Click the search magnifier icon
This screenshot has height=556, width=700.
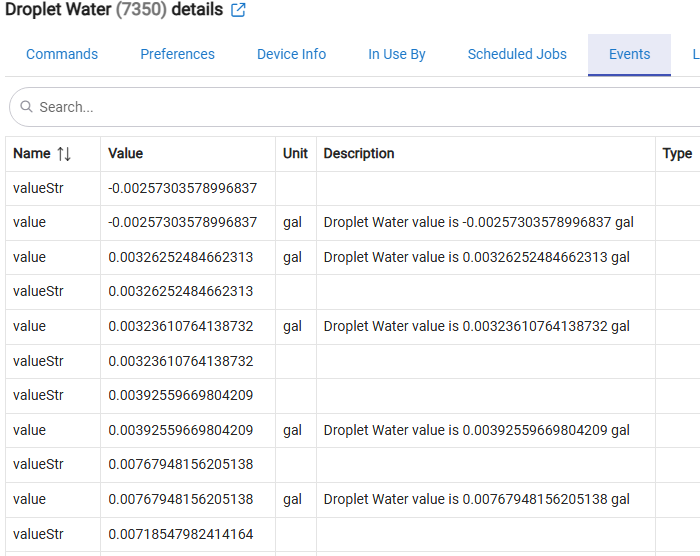point(26,107)
